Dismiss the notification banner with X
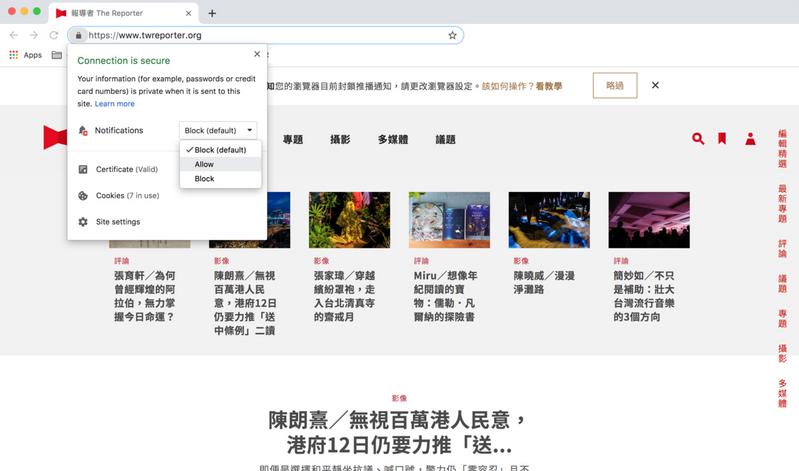Screen dimensions: 799x471 (655, 85)
